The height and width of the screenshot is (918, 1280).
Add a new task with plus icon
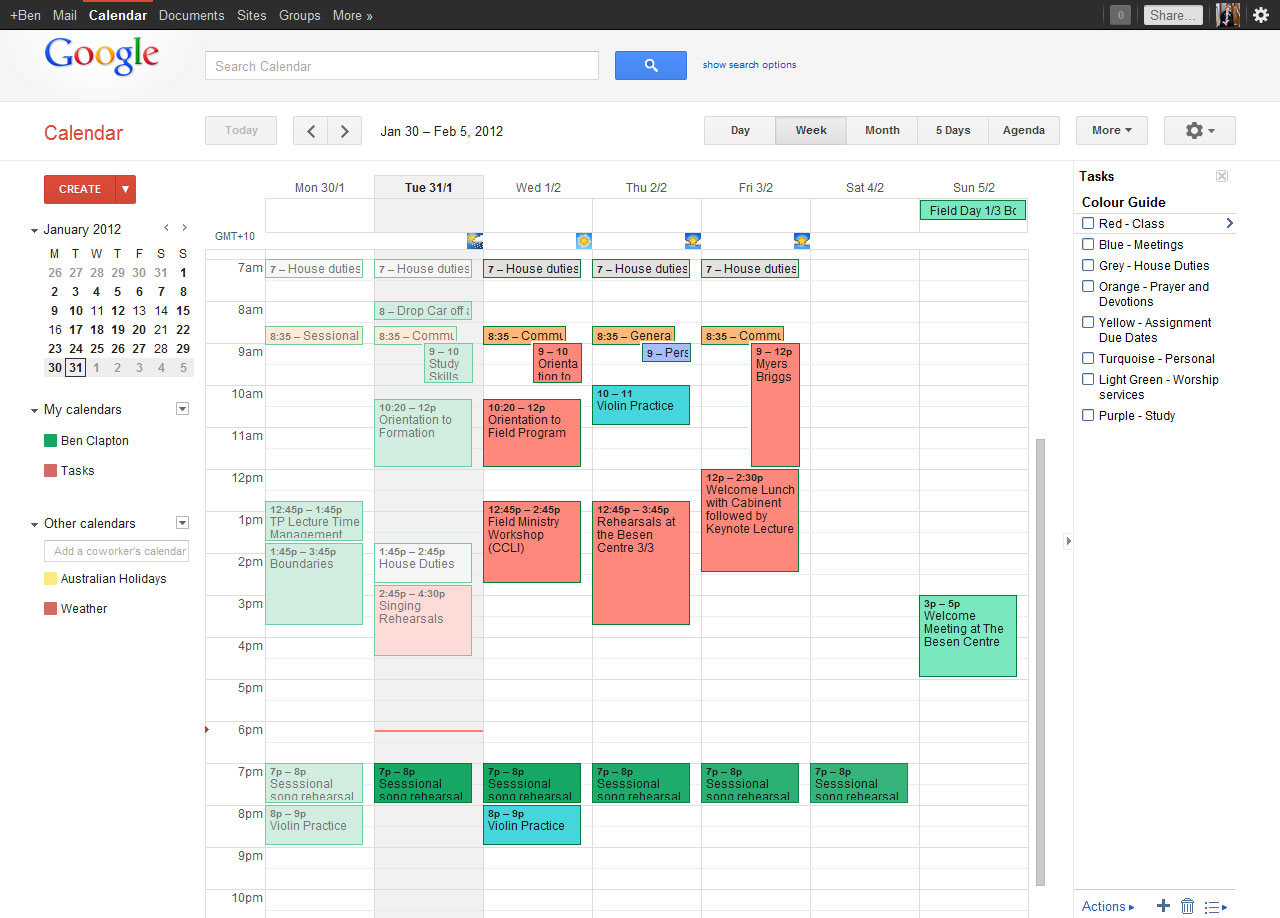(x=1163, y=906)
